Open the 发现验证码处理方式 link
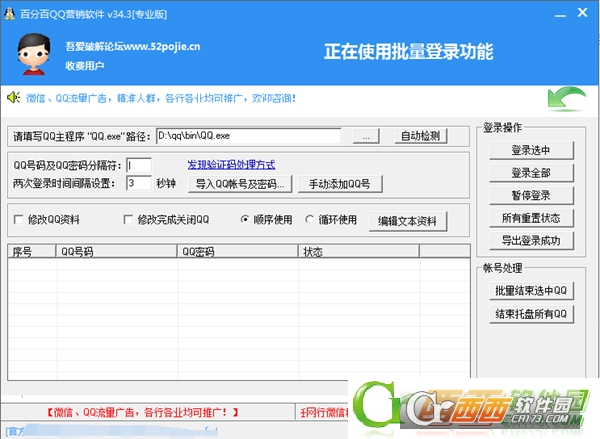The image size is (600, 439). click(x=231, y=165)
